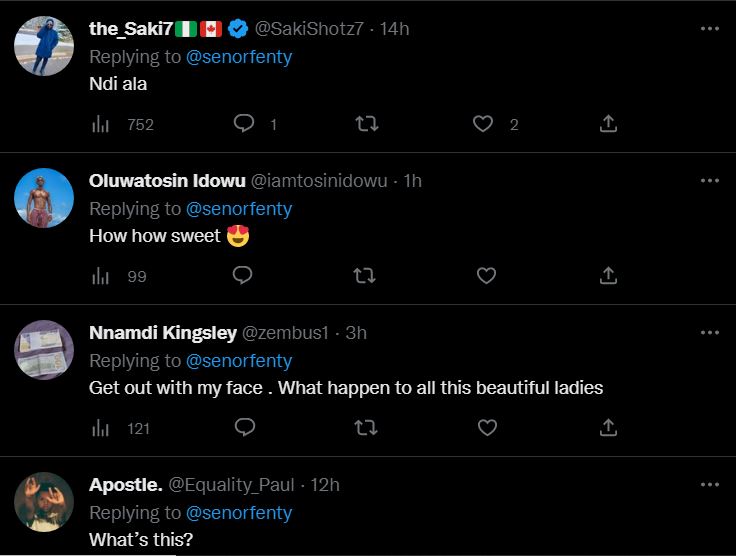Like the_Saki7's "Ndi ala" tweet
Screen dimensions: 736x556
tap(484, 123)
